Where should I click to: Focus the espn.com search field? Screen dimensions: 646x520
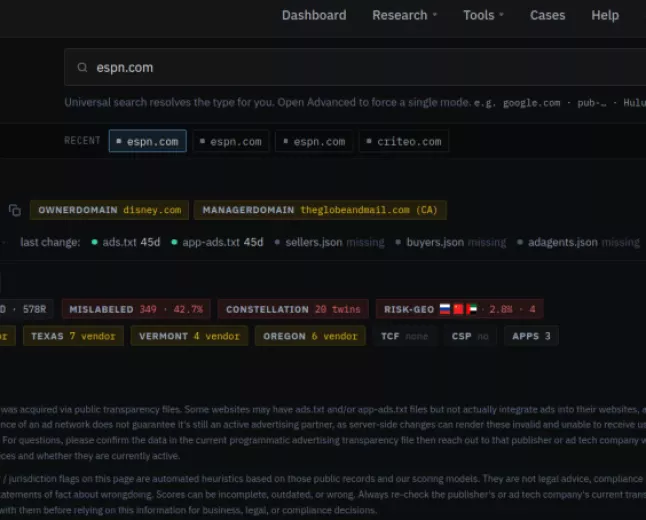(355, 67)
